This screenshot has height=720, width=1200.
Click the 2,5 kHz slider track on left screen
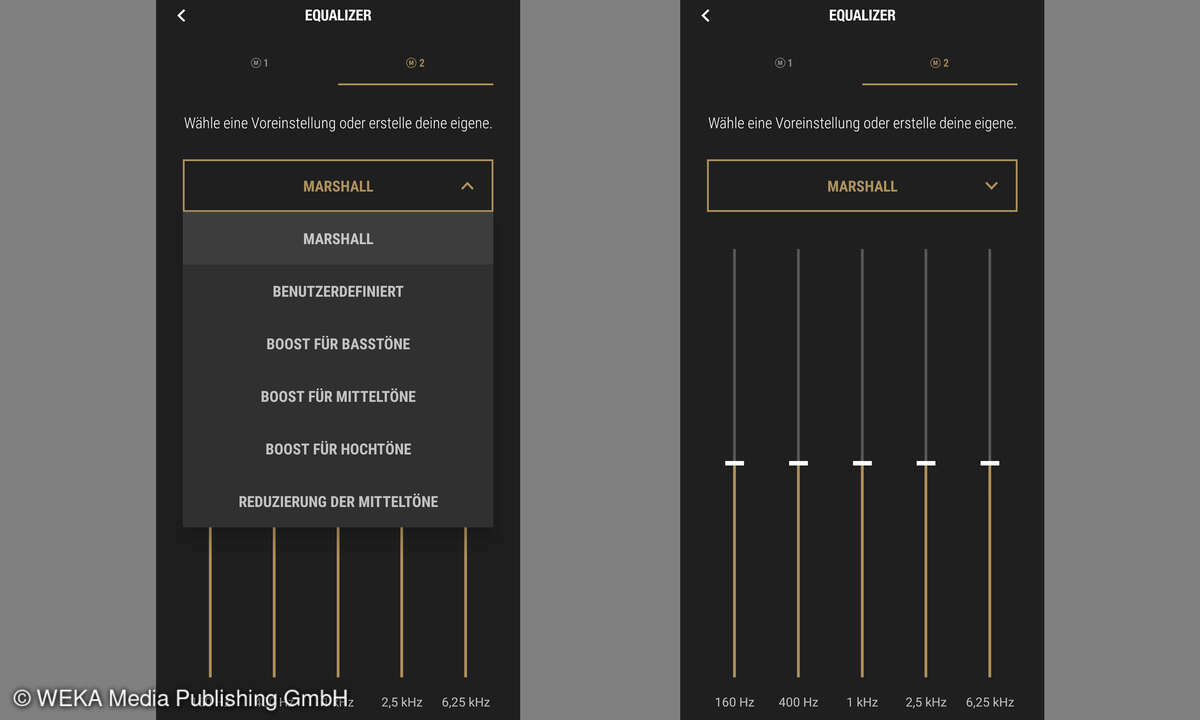tap(402, 602)
